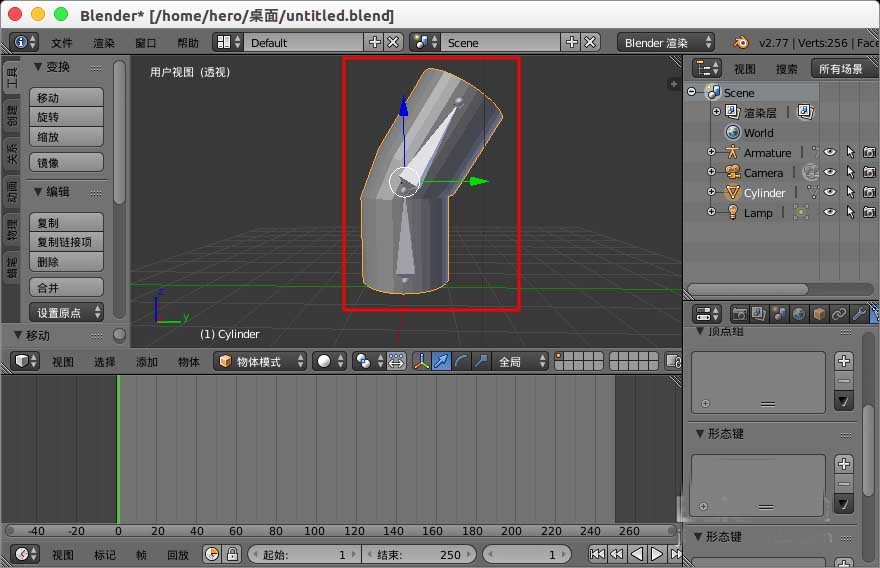Viewport: 880px width, 568px height.
Task: Open the 窗口 menu
Action: coord(146,43)
